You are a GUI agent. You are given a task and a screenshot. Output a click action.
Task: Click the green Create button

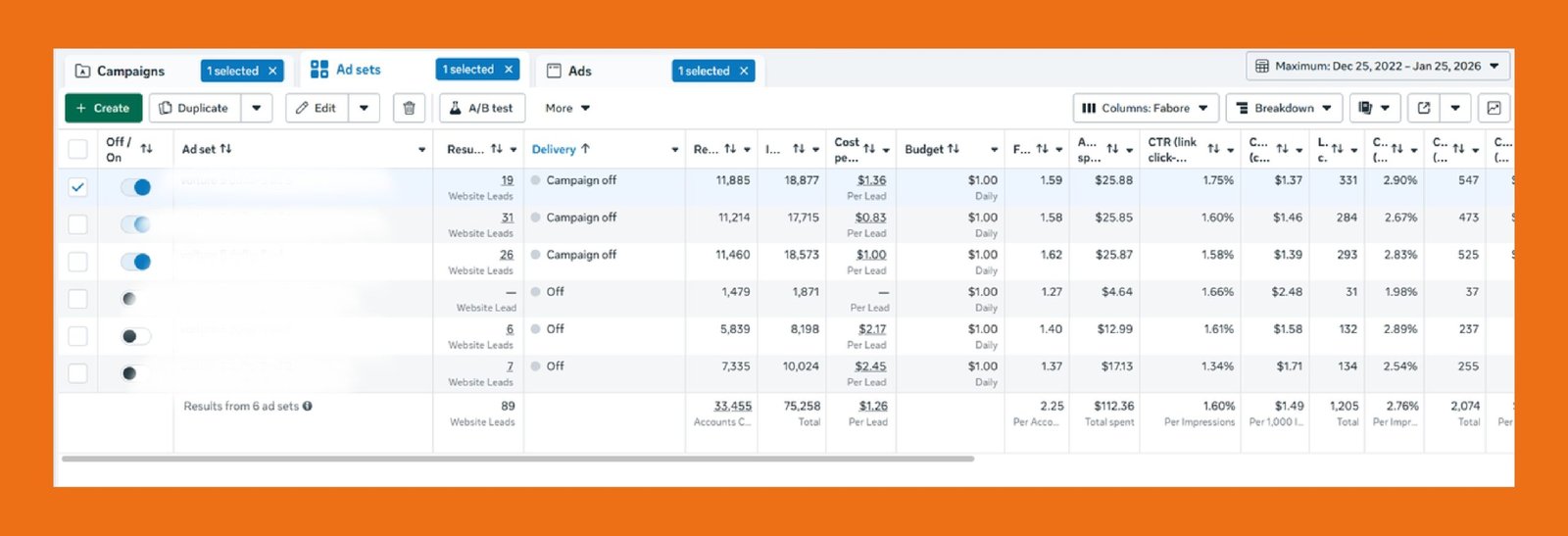point(103,109)
